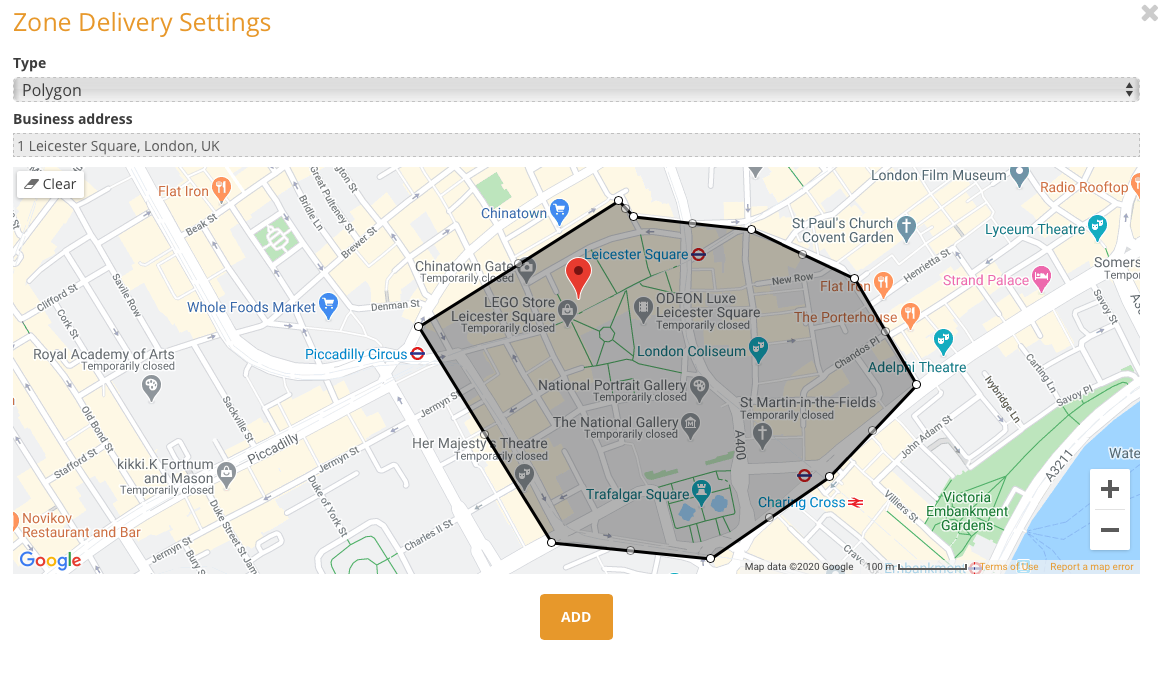
Task: Click the Google logo on map
Action: point(51,560)
